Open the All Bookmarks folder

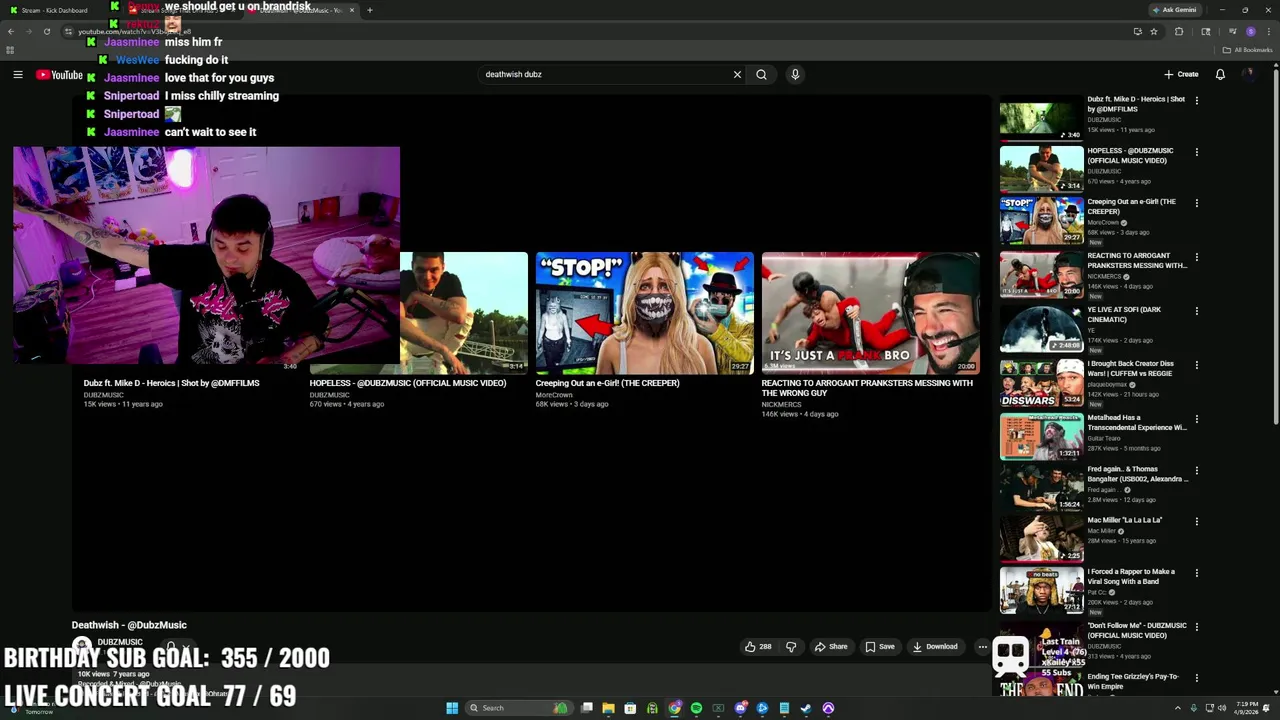[x=1247, y=50]
